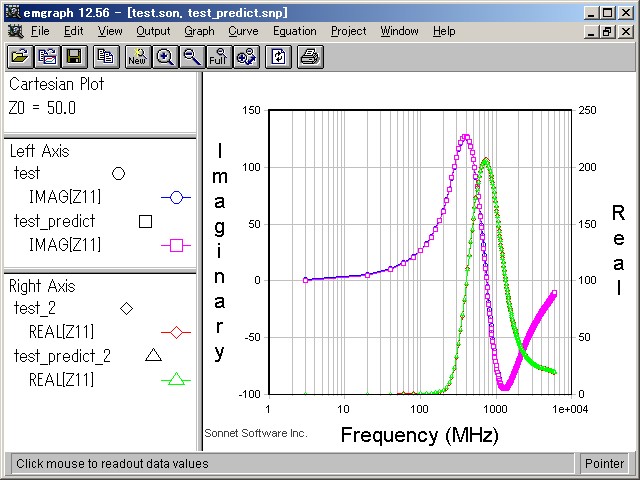Image resolution: width=640 pixels, height=480 pixels.
Task: Click the document icon beside File menu
Action: point(16,31)
